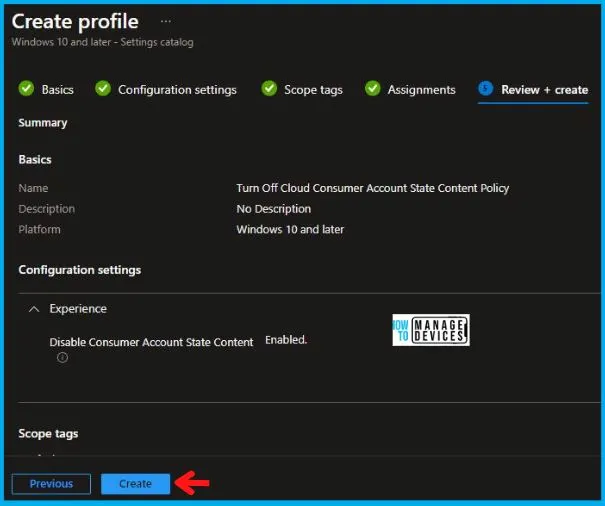Click the 'Enabled.' setting value
The height and width of the screenshot is (506, 605).
tap(286, 340)
